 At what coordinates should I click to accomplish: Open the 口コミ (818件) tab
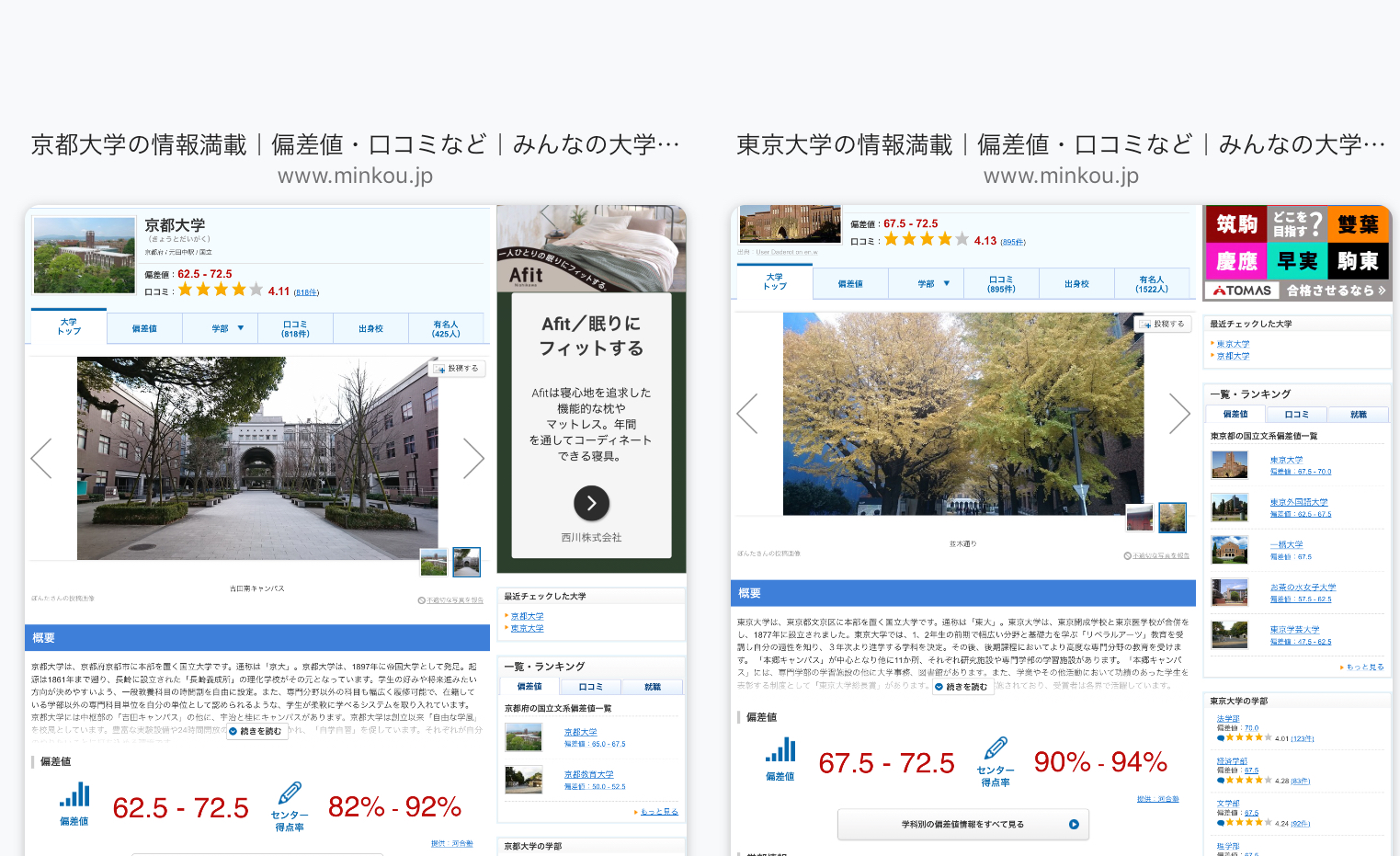tap(295, 328)
